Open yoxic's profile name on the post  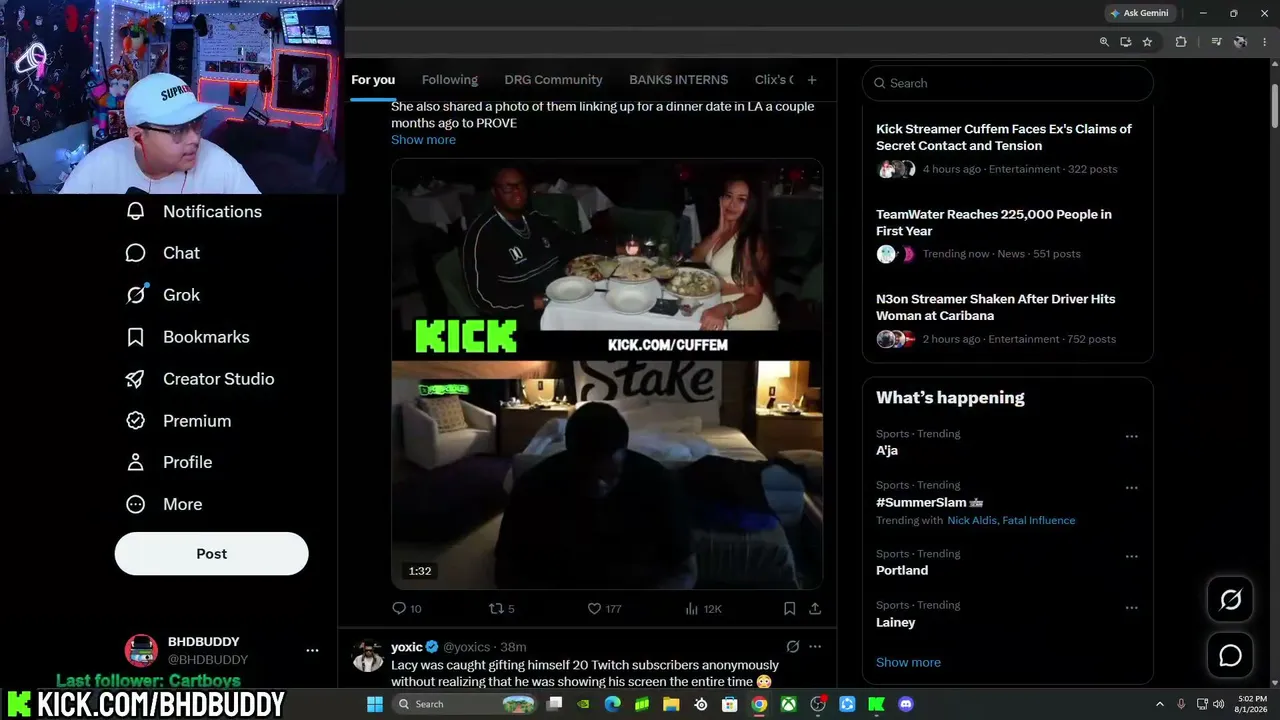[x=407, y=647]
